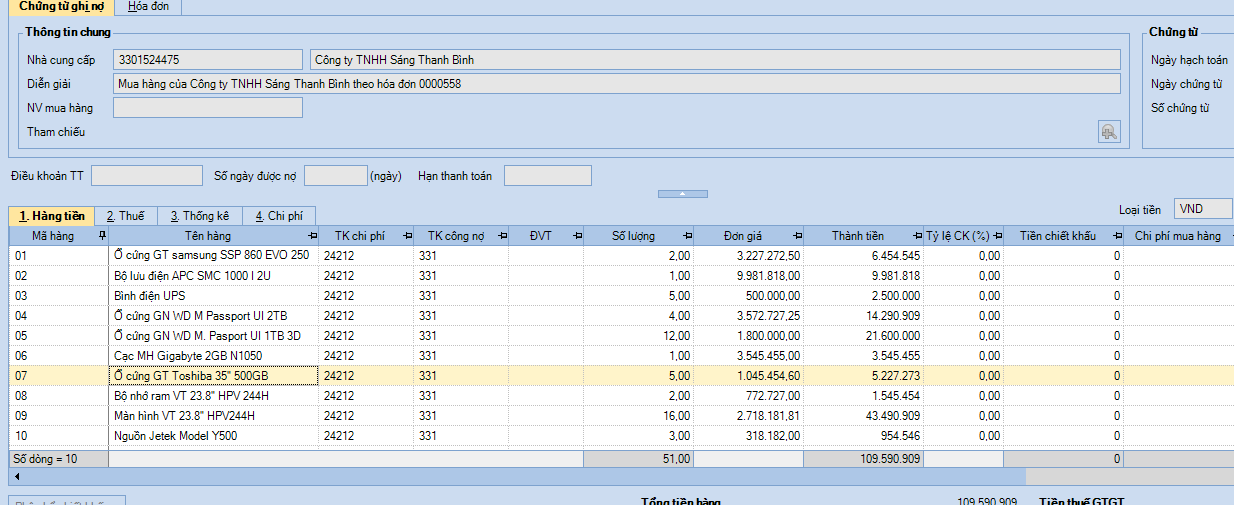Pin the TK chi phí column
1234x505 pixels.
click(x=406, y=236)
